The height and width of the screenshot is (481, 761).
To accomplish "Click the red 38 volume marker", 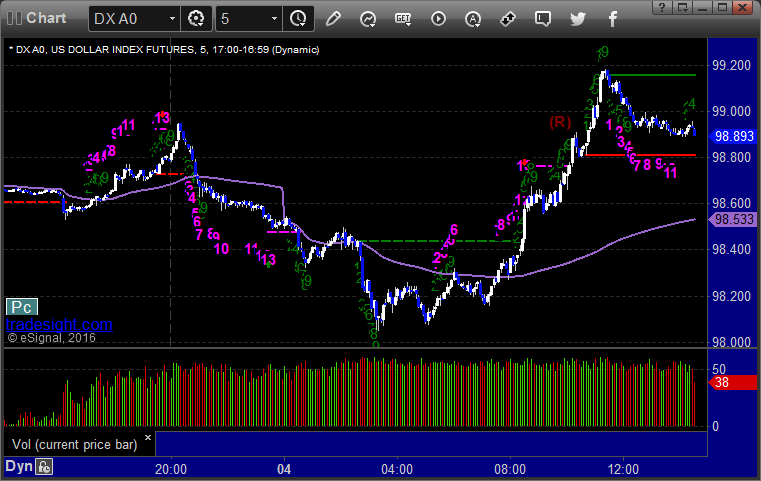I will pyautogui.click(x=733, y=382).
